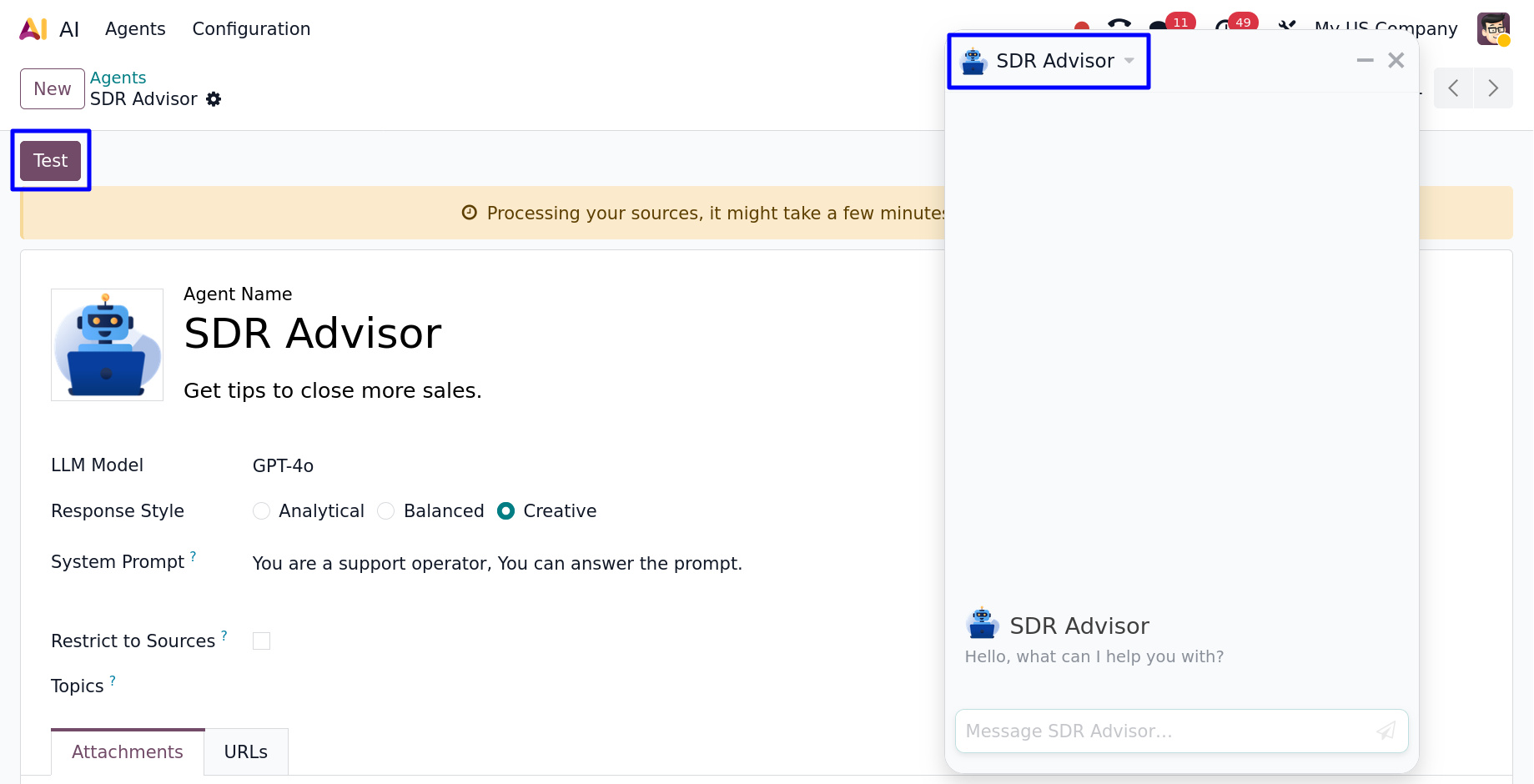The image size is (1534, 784).
Task: Open conversations with 11 badge
Action: [x=1171, y=23]
